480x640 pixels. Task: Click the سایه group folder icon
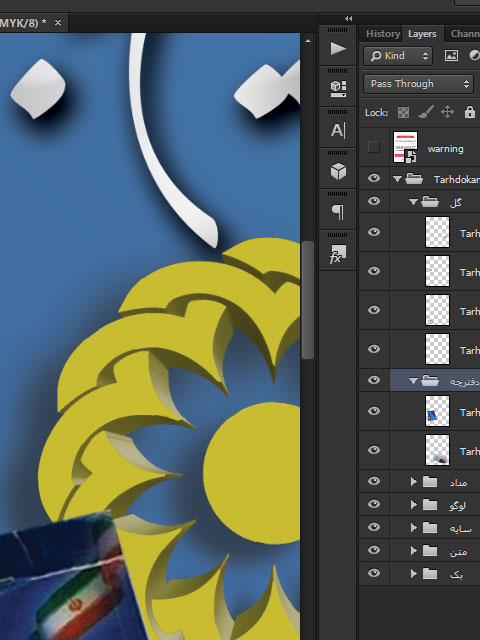(430, 527)
